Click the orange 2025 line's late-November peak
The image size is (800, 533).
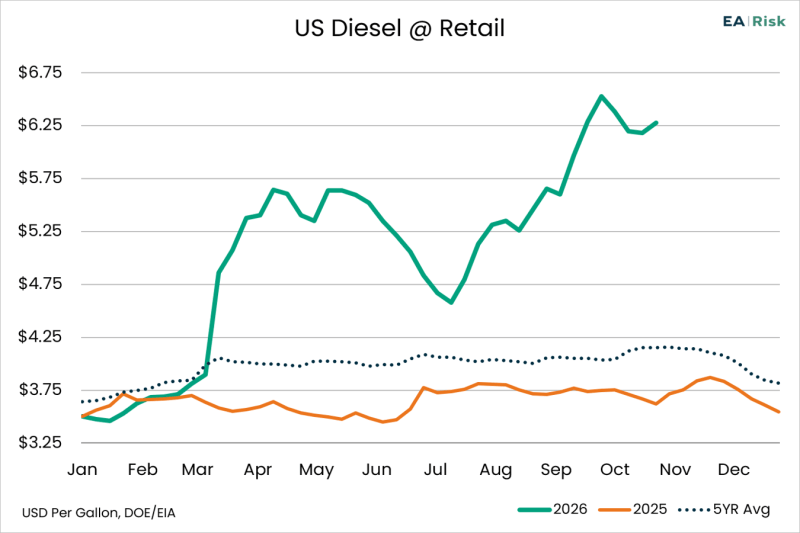(x=710, y=377)
